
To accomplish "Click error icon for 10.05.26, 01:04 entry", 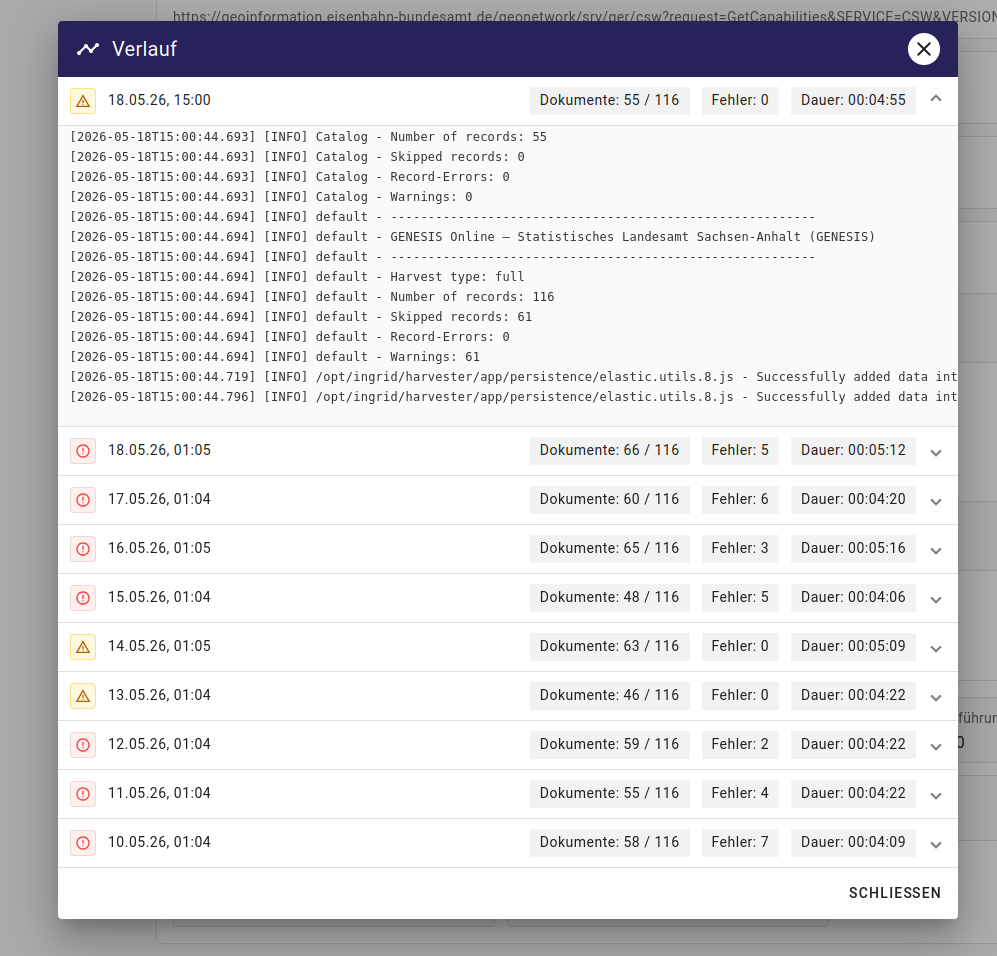I will click(x=83, y=843).
